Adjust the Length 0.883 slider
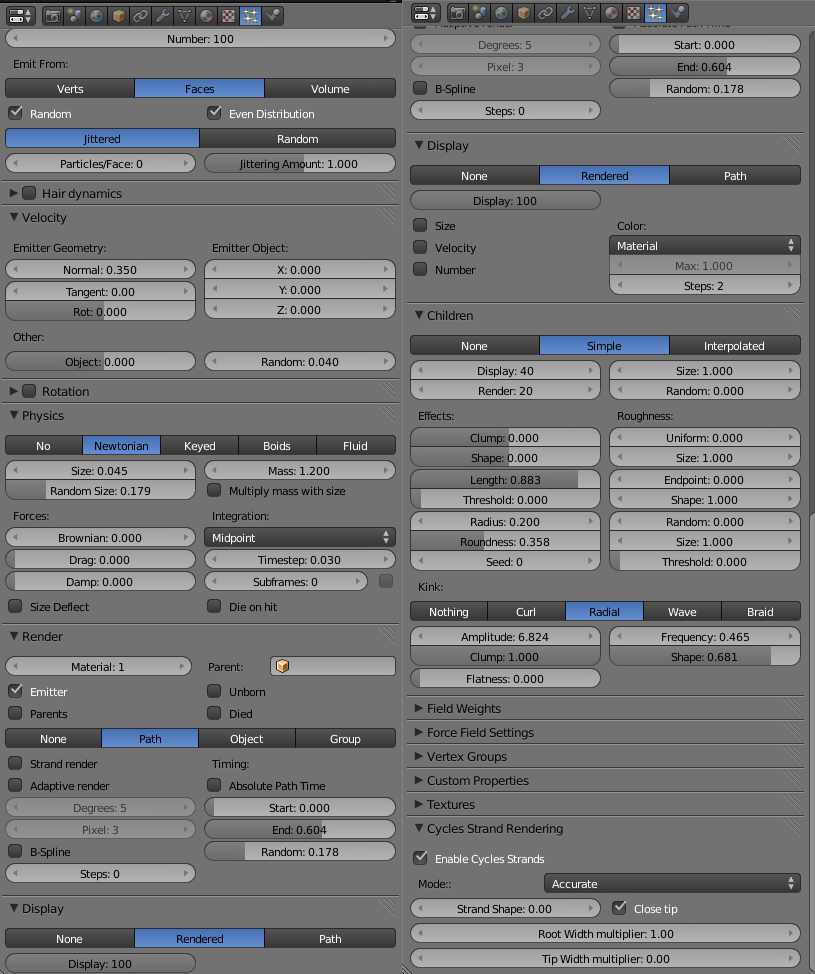The image size is (815, 974). [505, 480]
